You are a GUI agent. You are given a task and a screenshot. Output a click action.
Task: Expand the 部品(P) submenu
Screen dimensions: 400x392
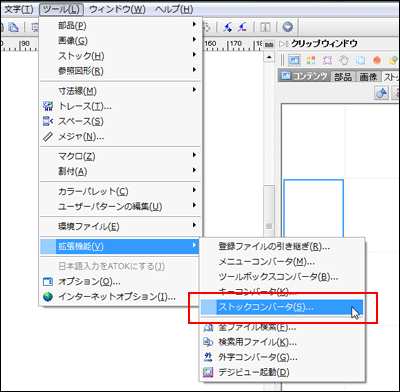pos(121,25)
